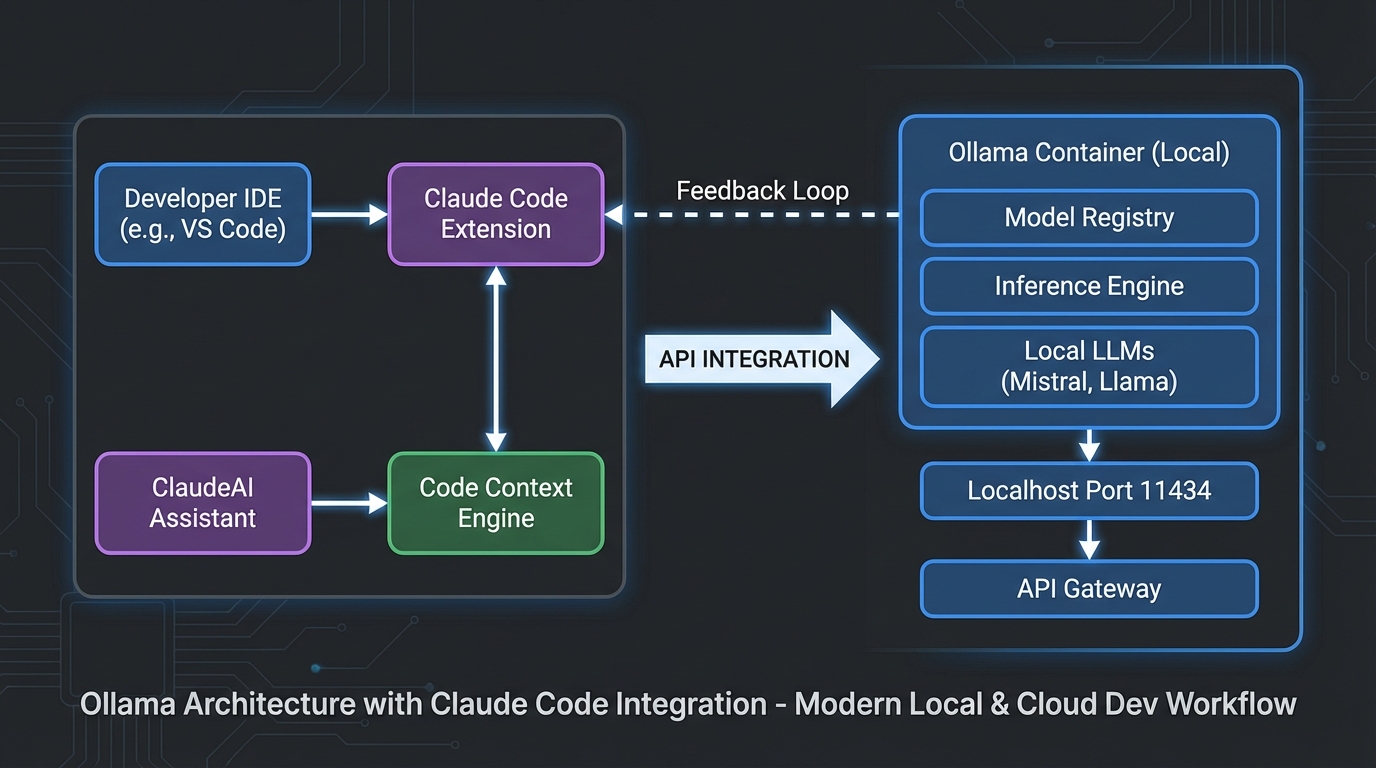Screen dimensions: 1376x768
Task: Click the API Gateway block
Action: coord(1088,589)
